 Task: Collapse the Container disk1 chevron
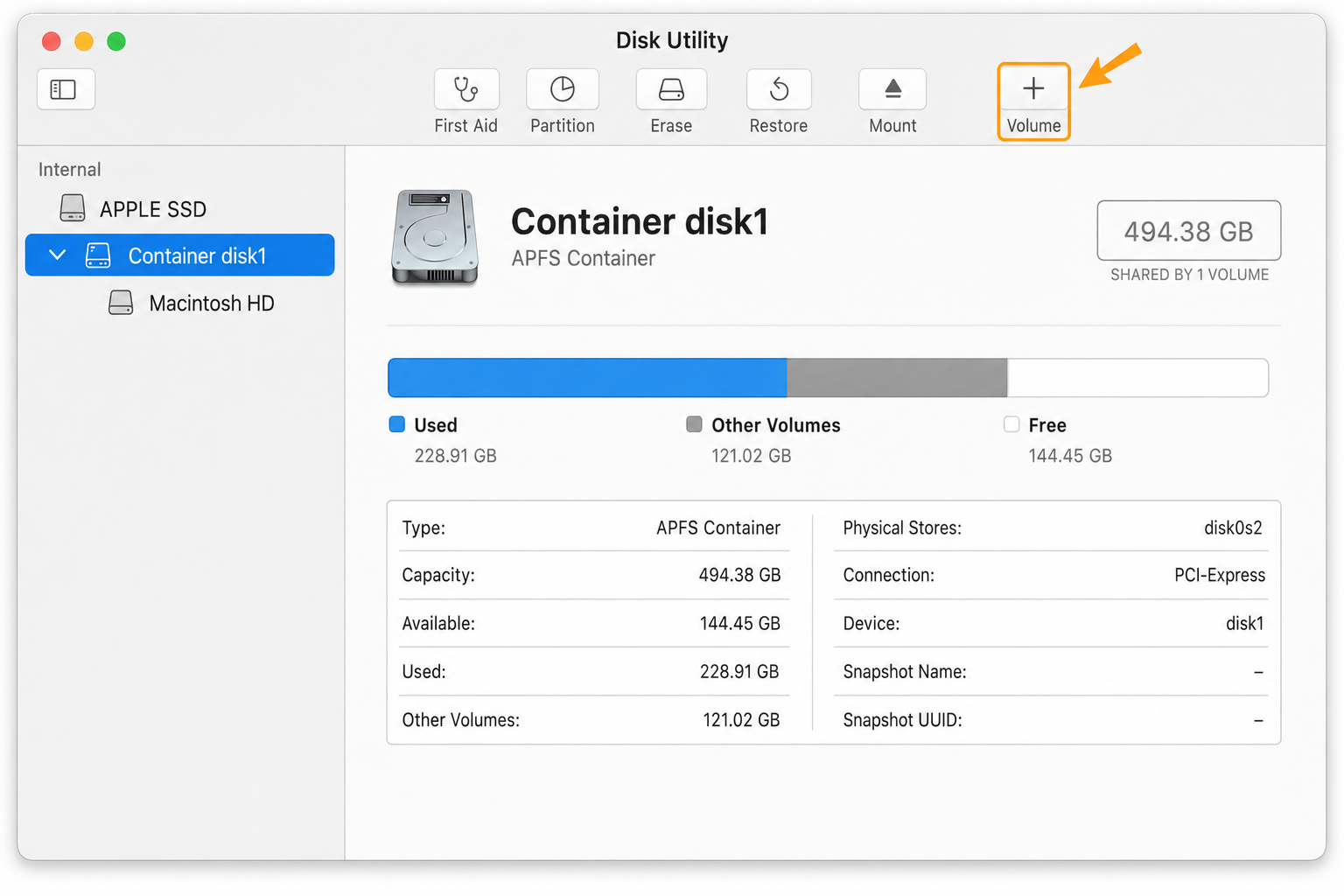tap(58, 255)
